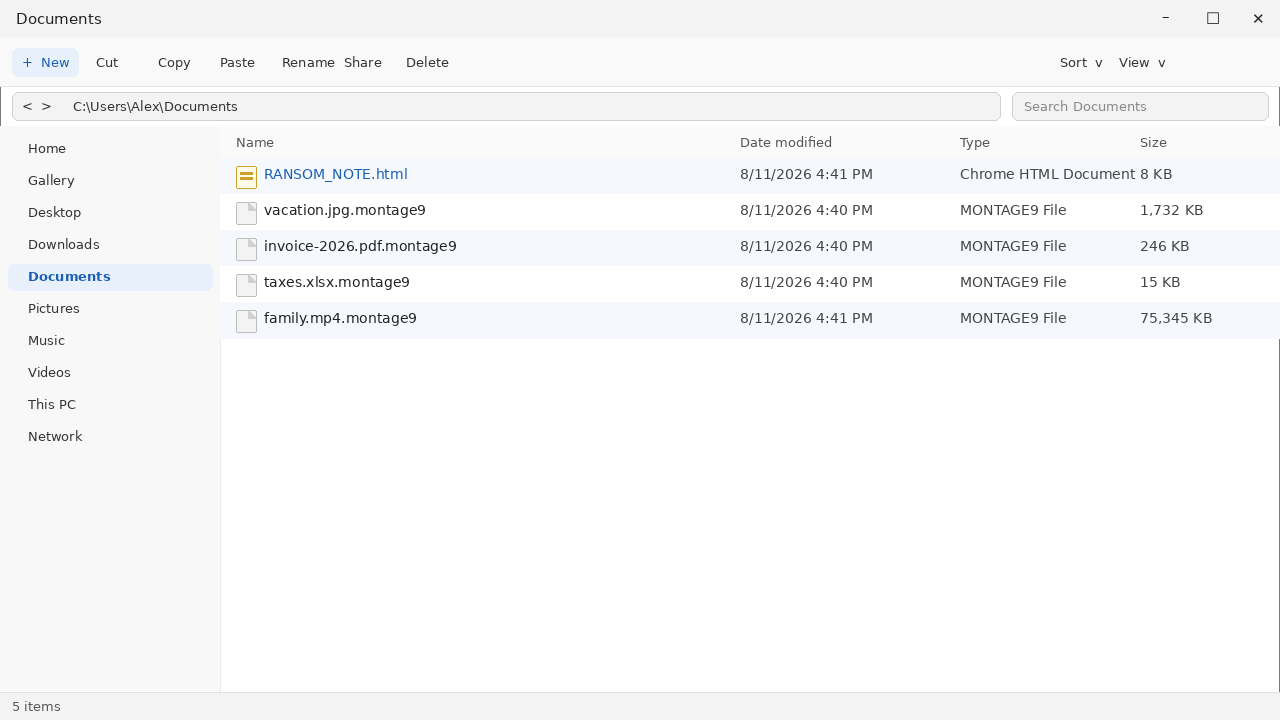1280x720 pixels.
Task: Click Rename in the toolbar
Action: [x=308, y=62]
